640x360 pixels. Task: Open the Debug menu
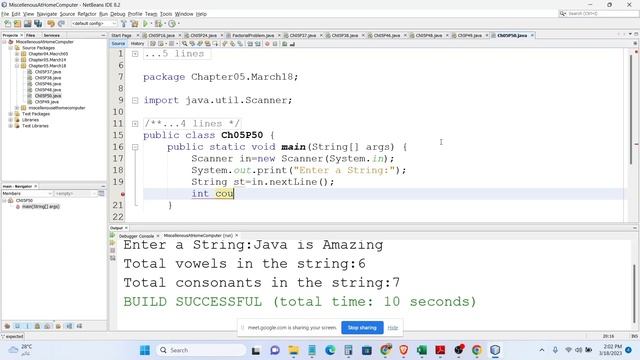click(x=118, y=14)
